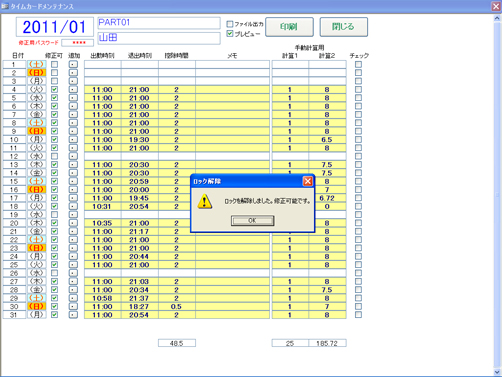
Task: Click the 印刷 print button
Action: tap(289, 27)
